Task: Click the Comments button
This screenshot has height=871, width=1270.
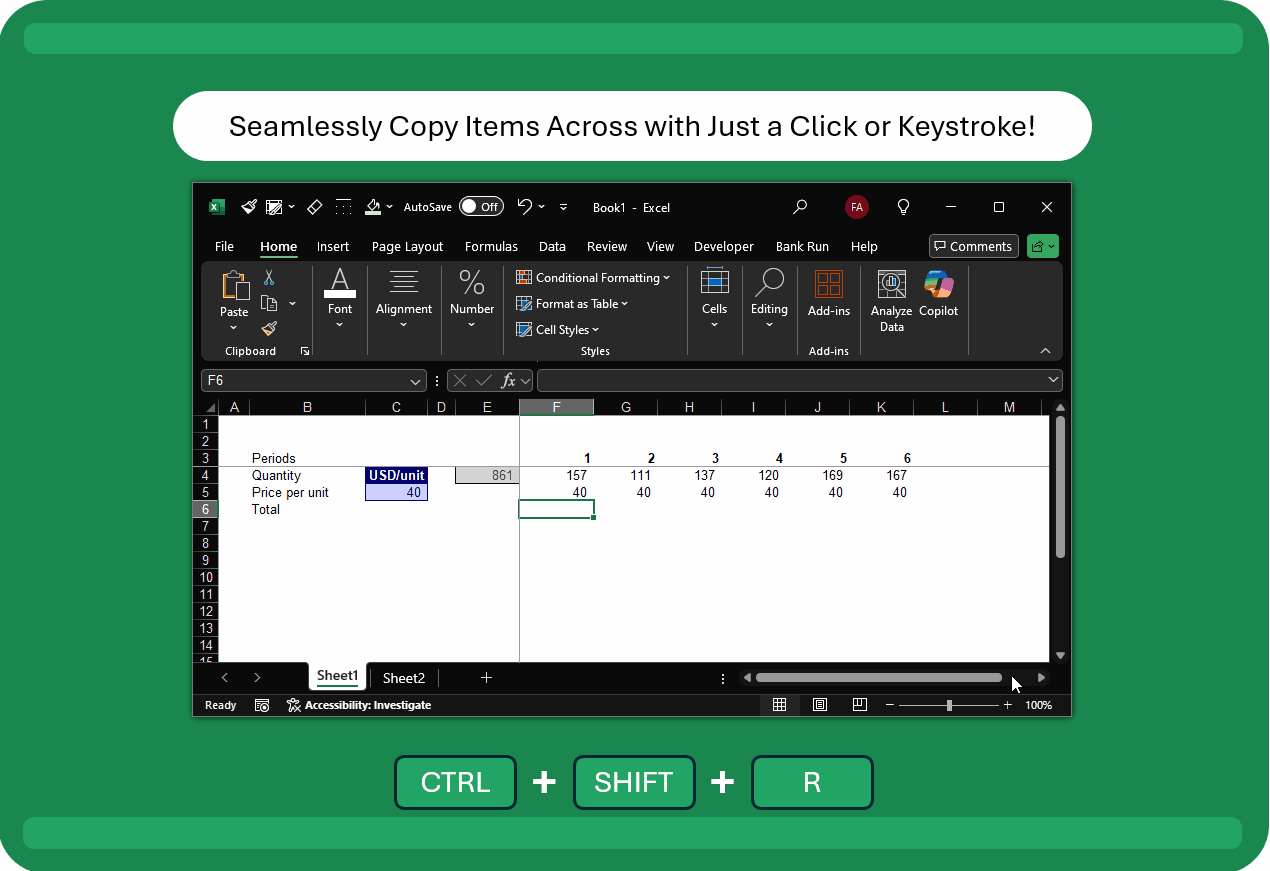Action: tap(973, 247)
